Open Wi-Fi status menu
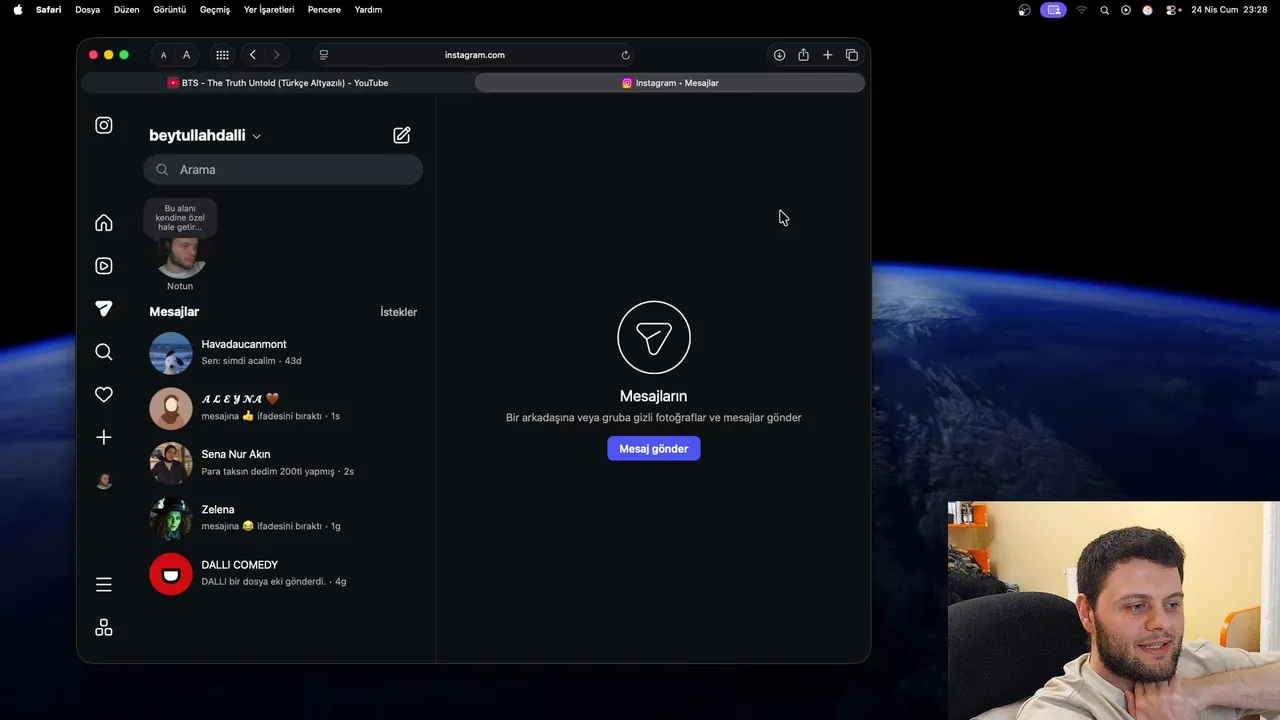 (x=1081, y=10)
